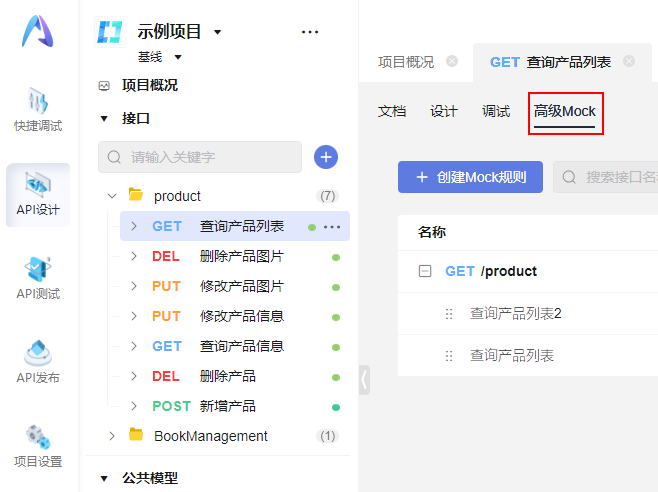This screenshot has height=492, width=658.
Task: Click the 创建Mock规则 button
Action: pos(470,177)
